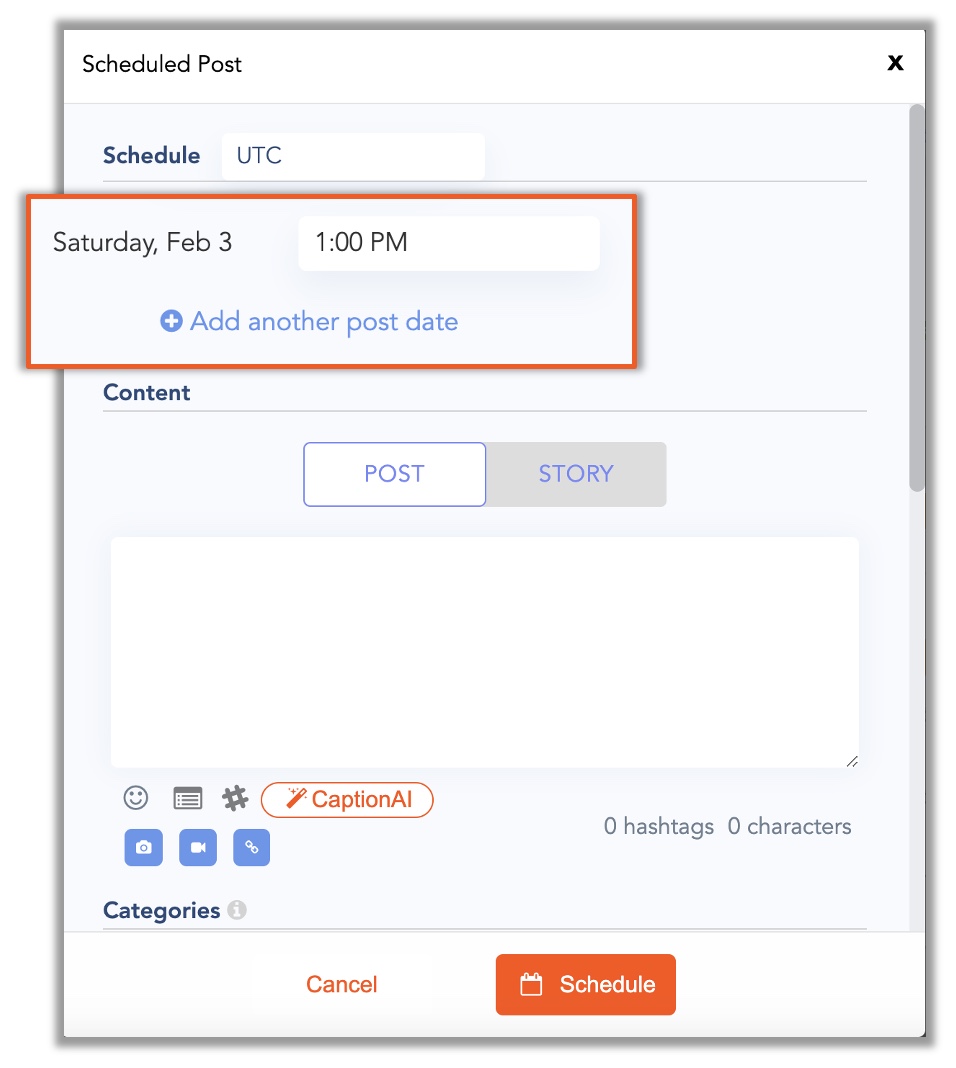Open the emoji picker
956x1068 pixels.
(136, 797)
